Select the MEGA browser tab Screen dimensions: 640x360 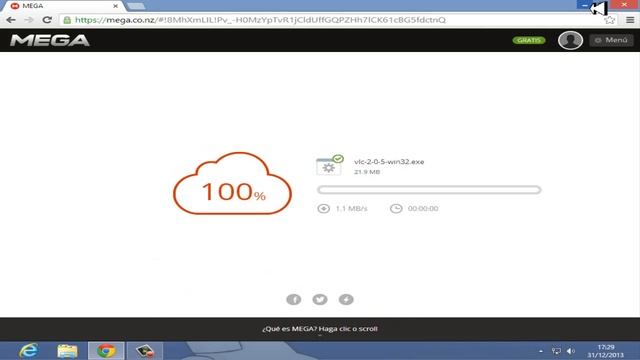pos(63,6)
